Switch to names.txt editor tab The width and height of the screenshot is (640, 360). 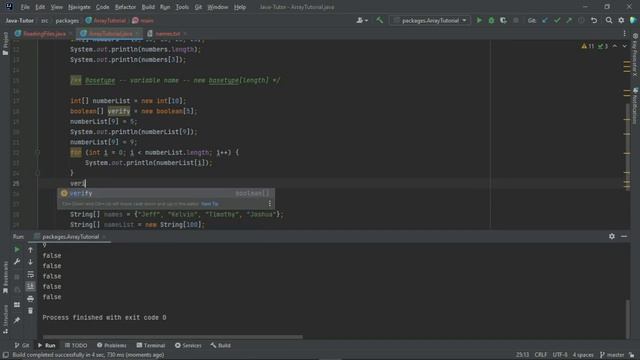(167, 33)
